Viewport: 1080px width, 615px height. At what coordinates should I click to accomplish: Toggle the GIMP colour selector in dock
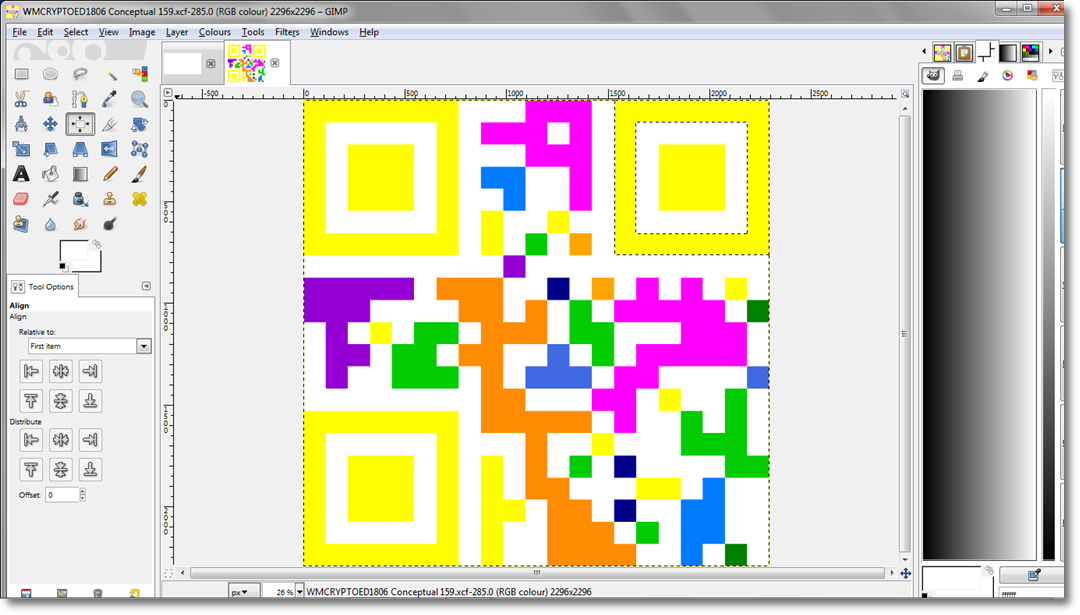click(x=933, y=76)
